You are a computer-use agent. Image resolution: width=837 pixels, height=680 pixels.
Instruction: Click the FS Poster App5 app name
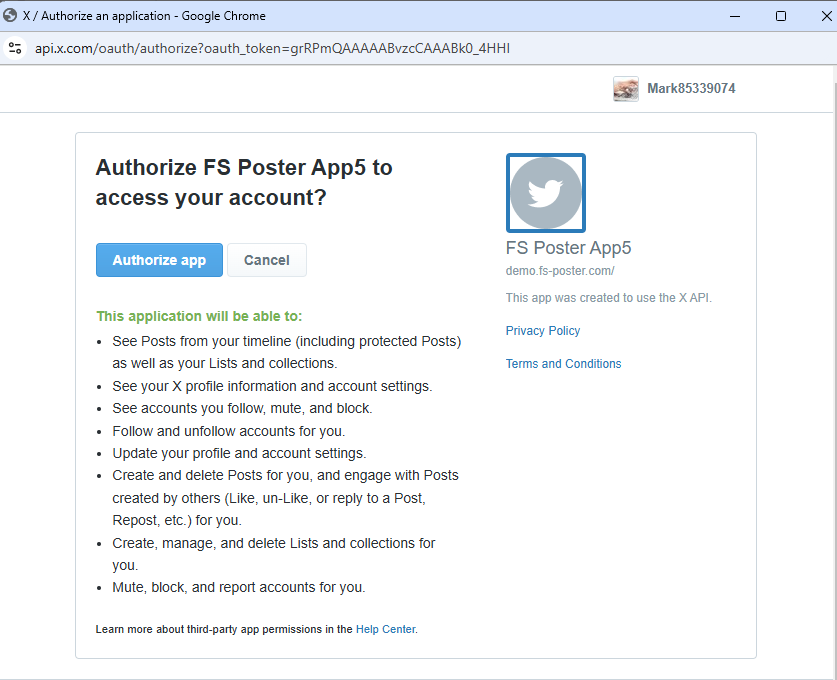(568, 248)
